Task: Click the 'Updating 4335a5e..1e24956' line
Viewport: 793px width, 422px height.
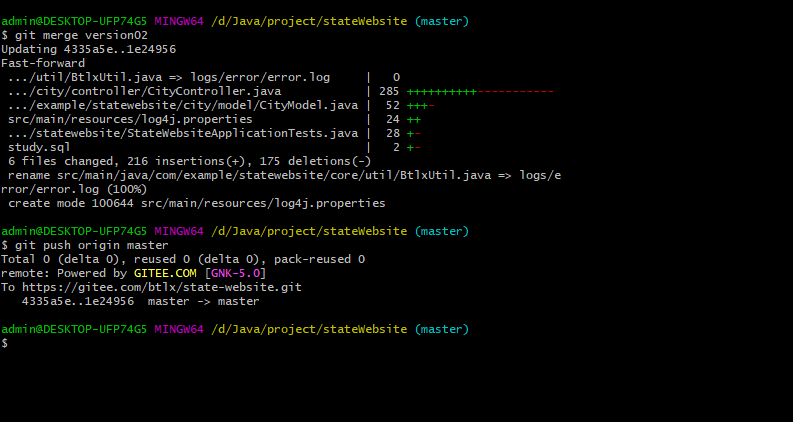Action: click(x=88, y=48)
